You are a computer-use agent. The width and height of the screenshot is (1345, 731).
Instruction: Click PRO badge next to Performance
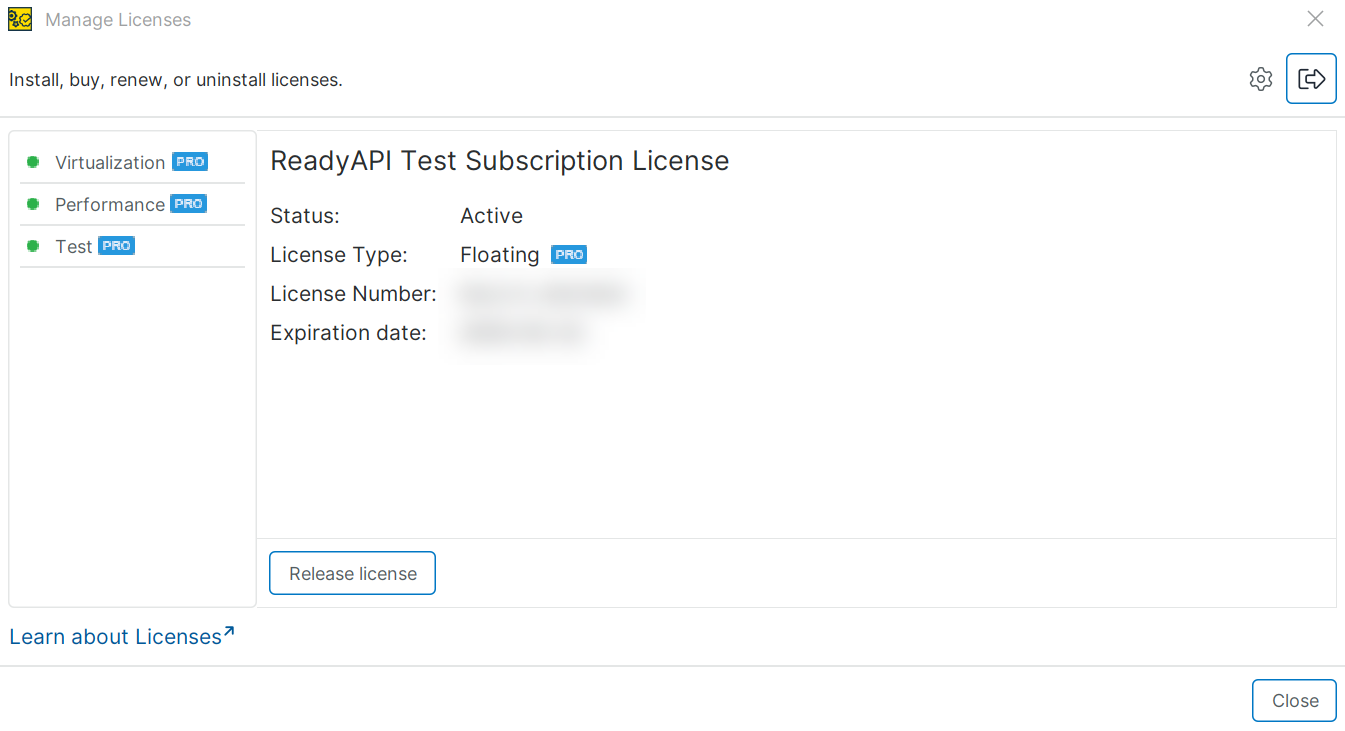(188, 203)
